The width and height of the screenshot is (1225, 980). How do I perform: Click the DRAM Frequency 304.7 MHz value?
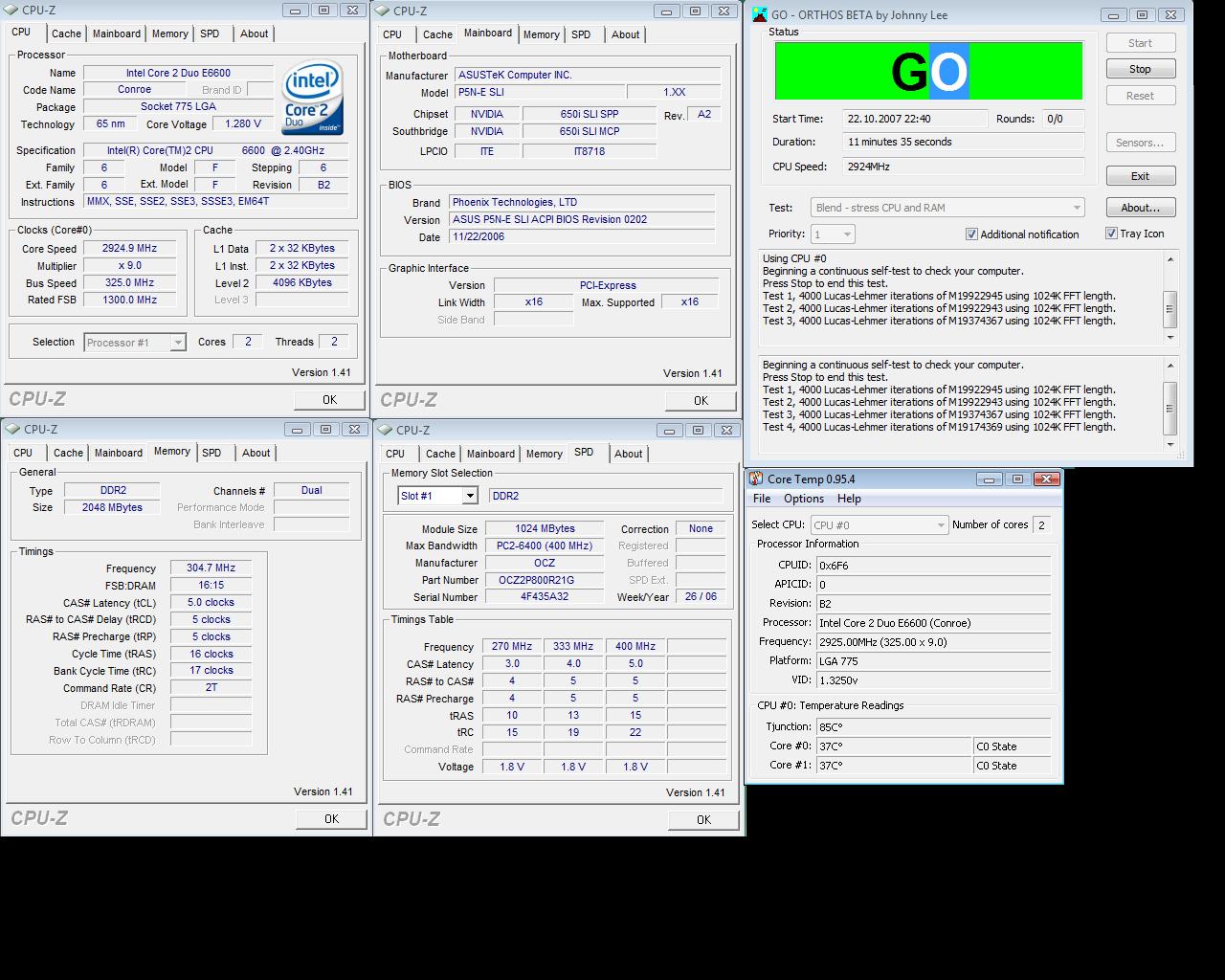pos(211,568)
